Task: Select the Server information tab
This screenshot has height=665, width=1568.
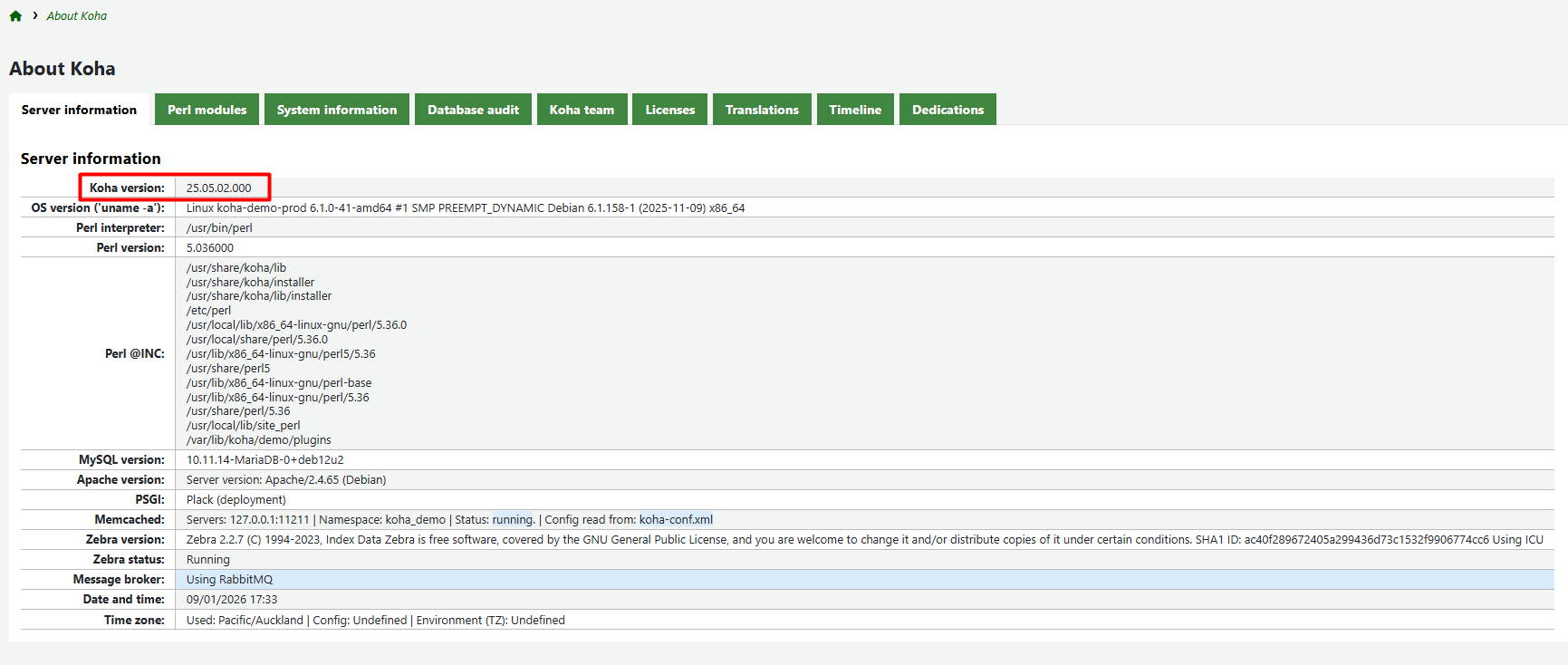Action: [x=79, y=110]
